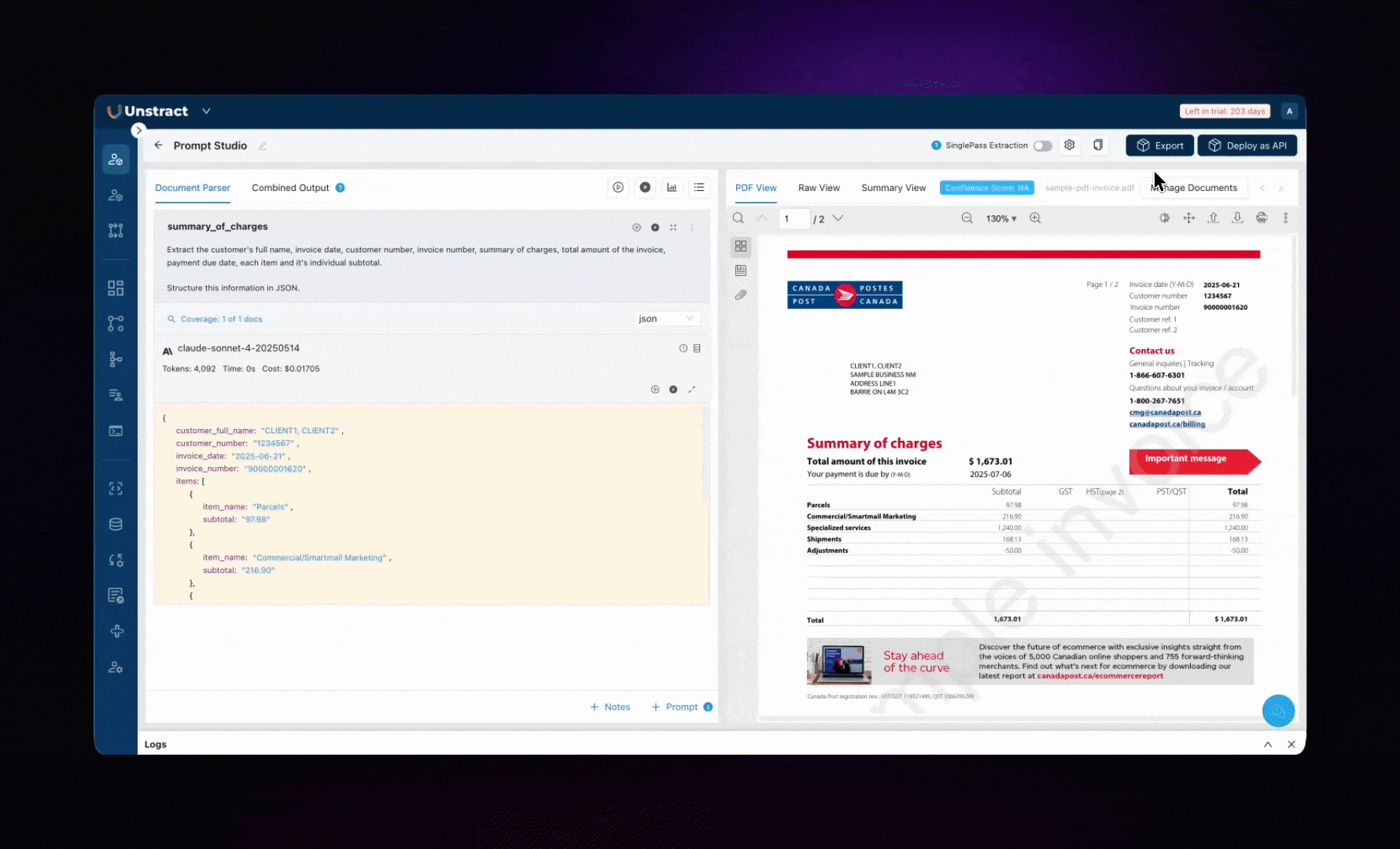Open the cmg@canadapost.ca link in the invoice
The image size is (1400, 849).
(1165, 413)
